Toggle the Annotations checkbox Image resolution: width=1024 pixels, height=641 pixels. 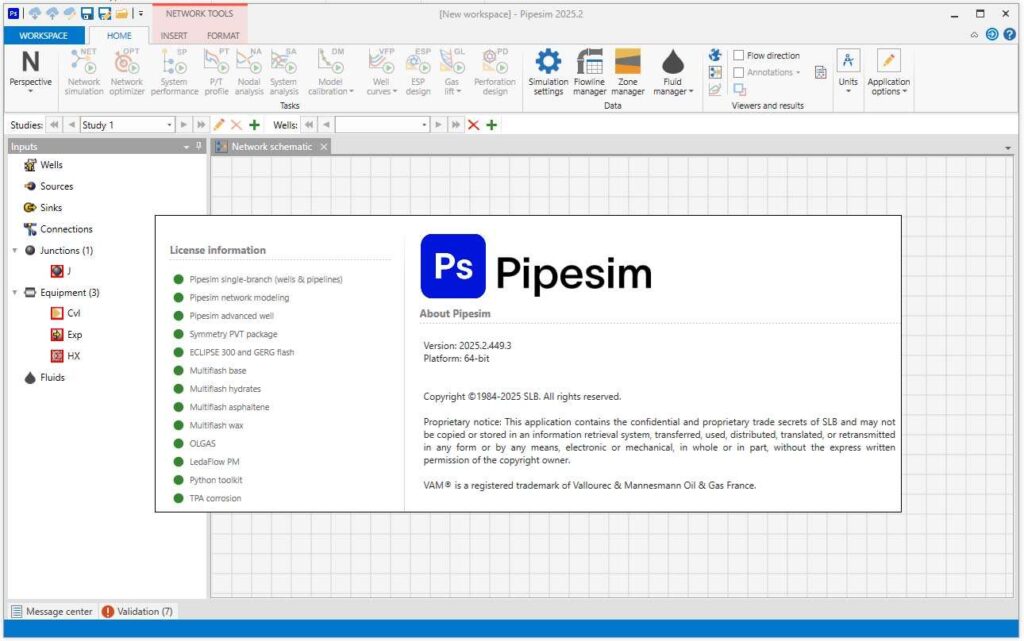739,72
